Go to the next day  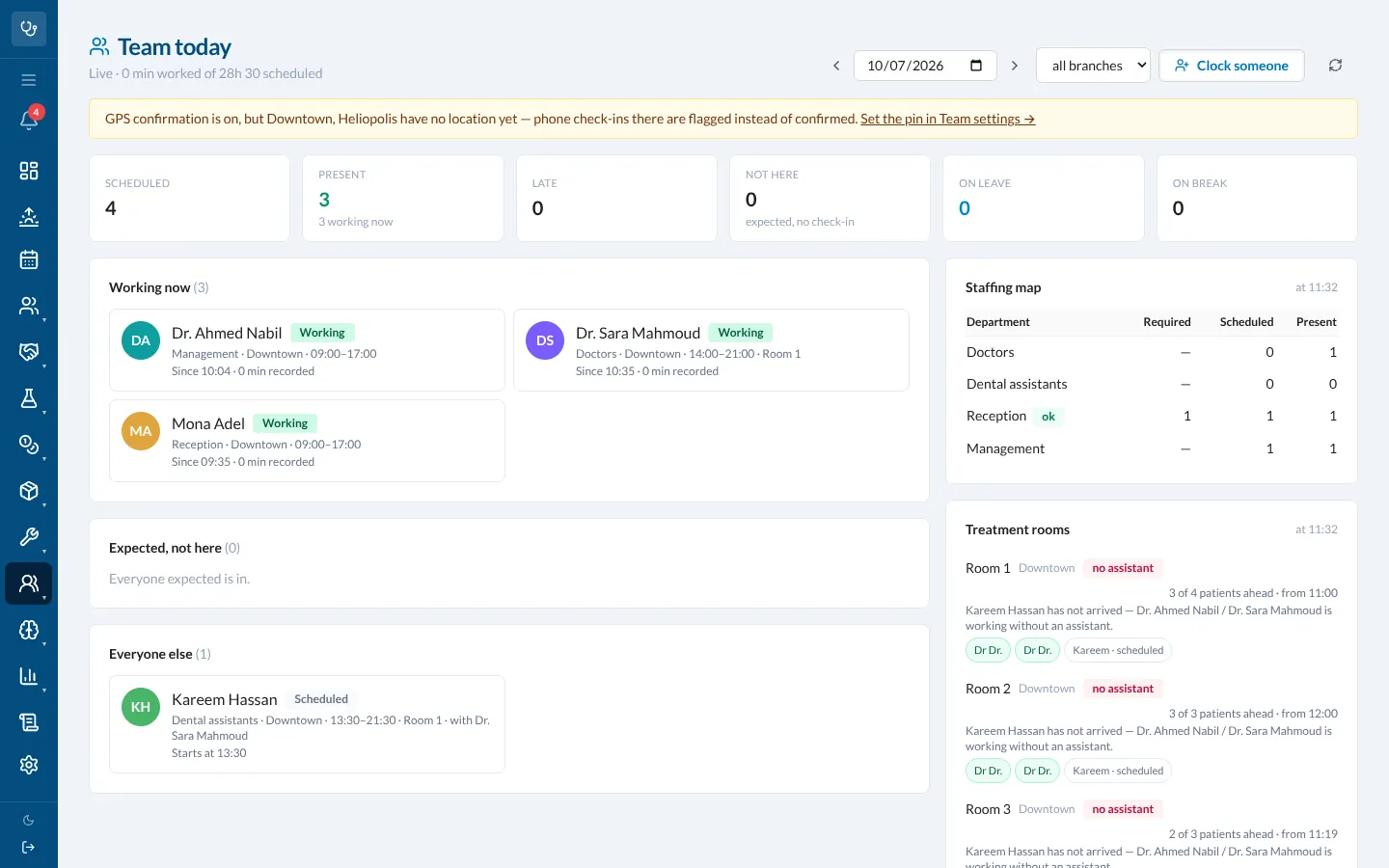click(1015, 66)
